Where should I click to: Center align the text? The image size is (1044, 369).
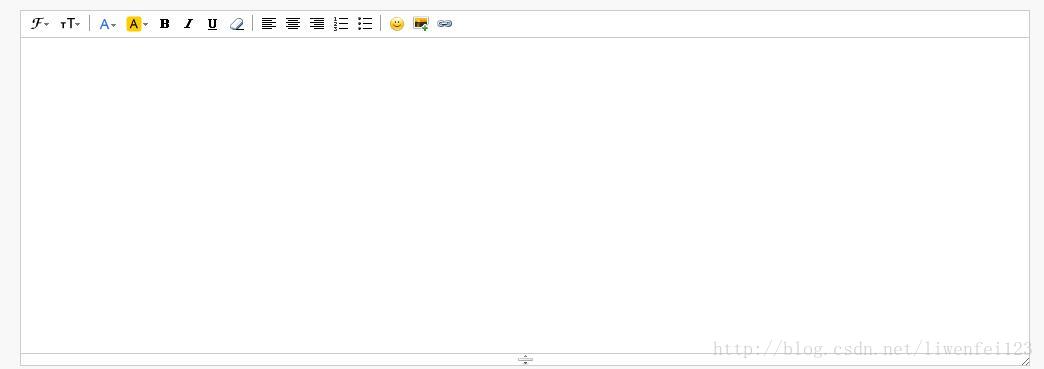pyautogui.click(x=292, y=24)
